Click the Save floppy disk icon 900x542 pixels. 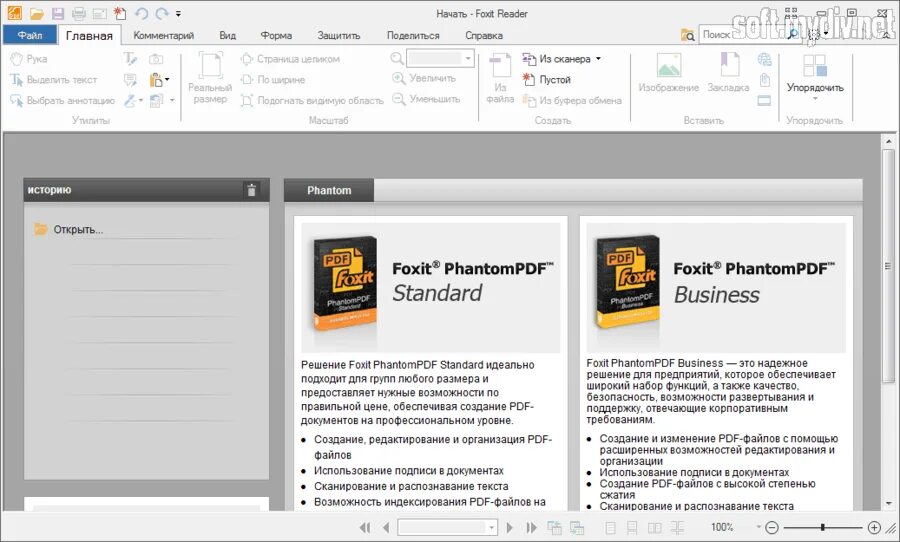click(x=57, y=13)
